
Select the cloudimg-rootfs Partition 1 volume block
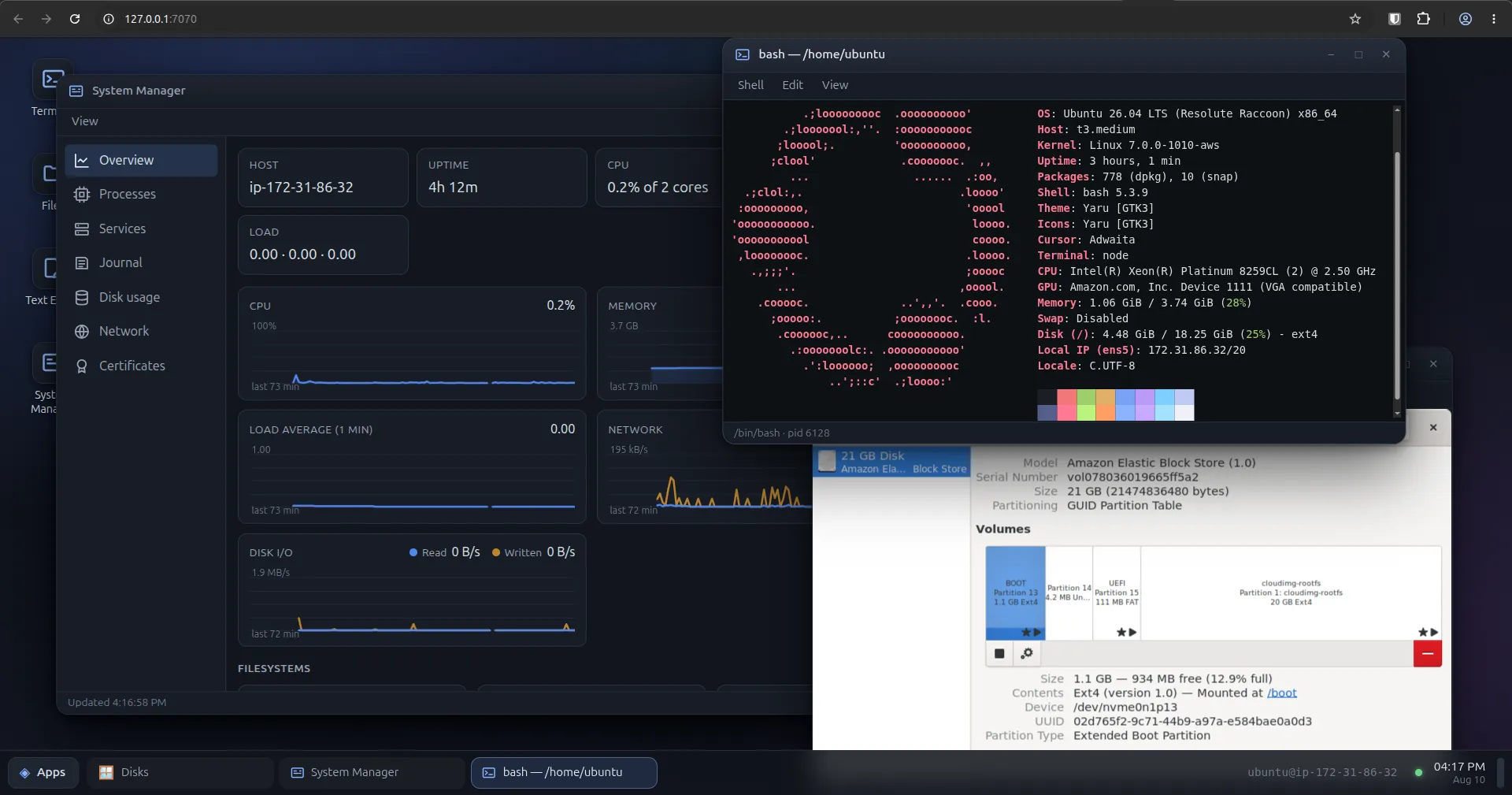1291,593
